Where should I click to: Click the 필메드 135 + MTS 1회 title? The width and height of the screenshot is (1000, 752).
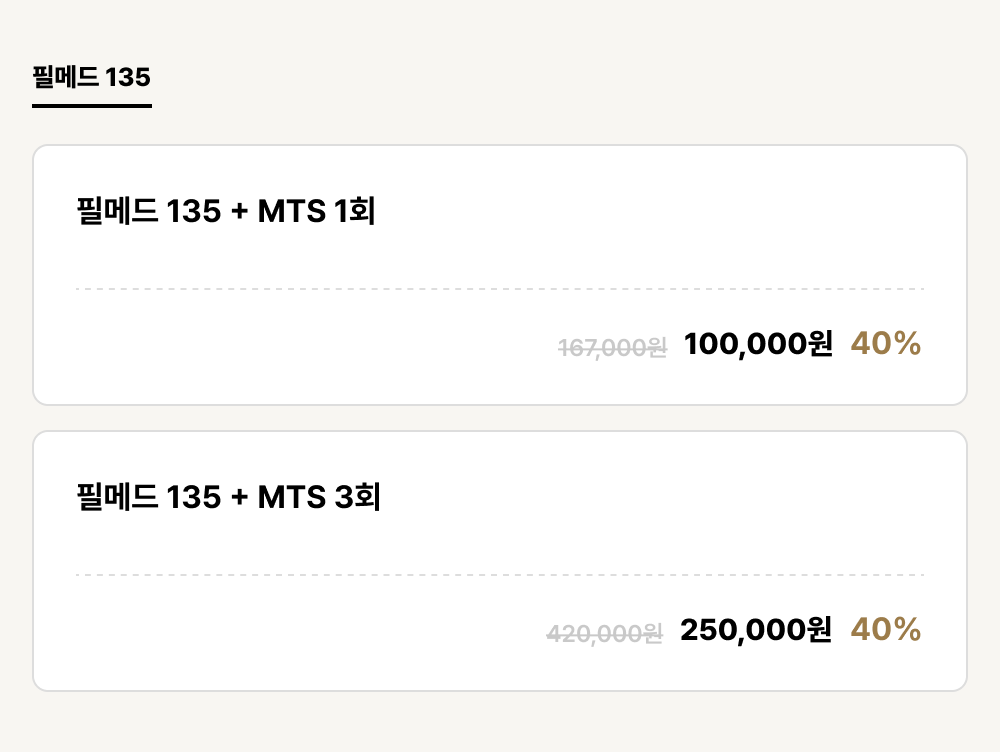(x=226, y=210)
